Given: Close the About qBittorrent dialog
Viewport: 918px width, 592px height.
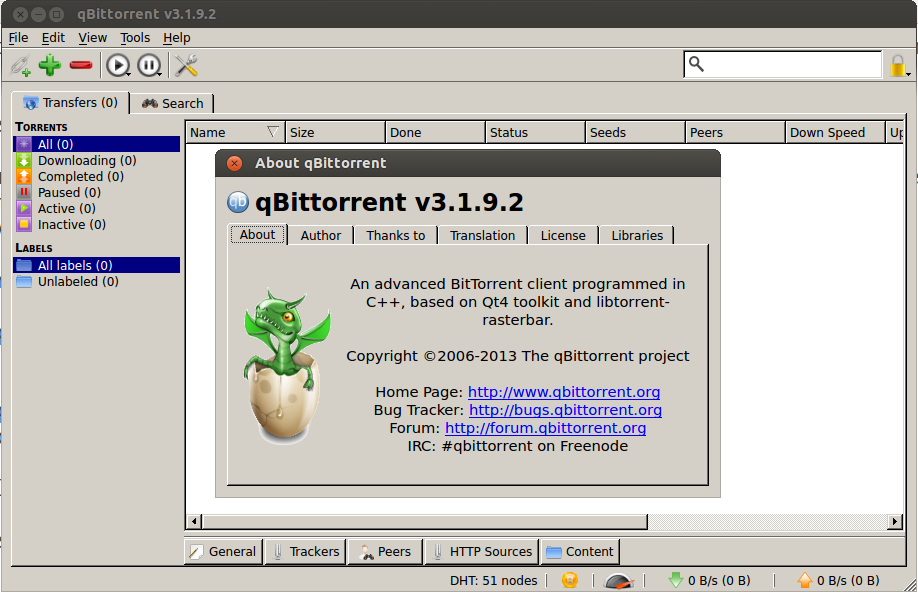Looking at the screenshot, I should [235, 163].
